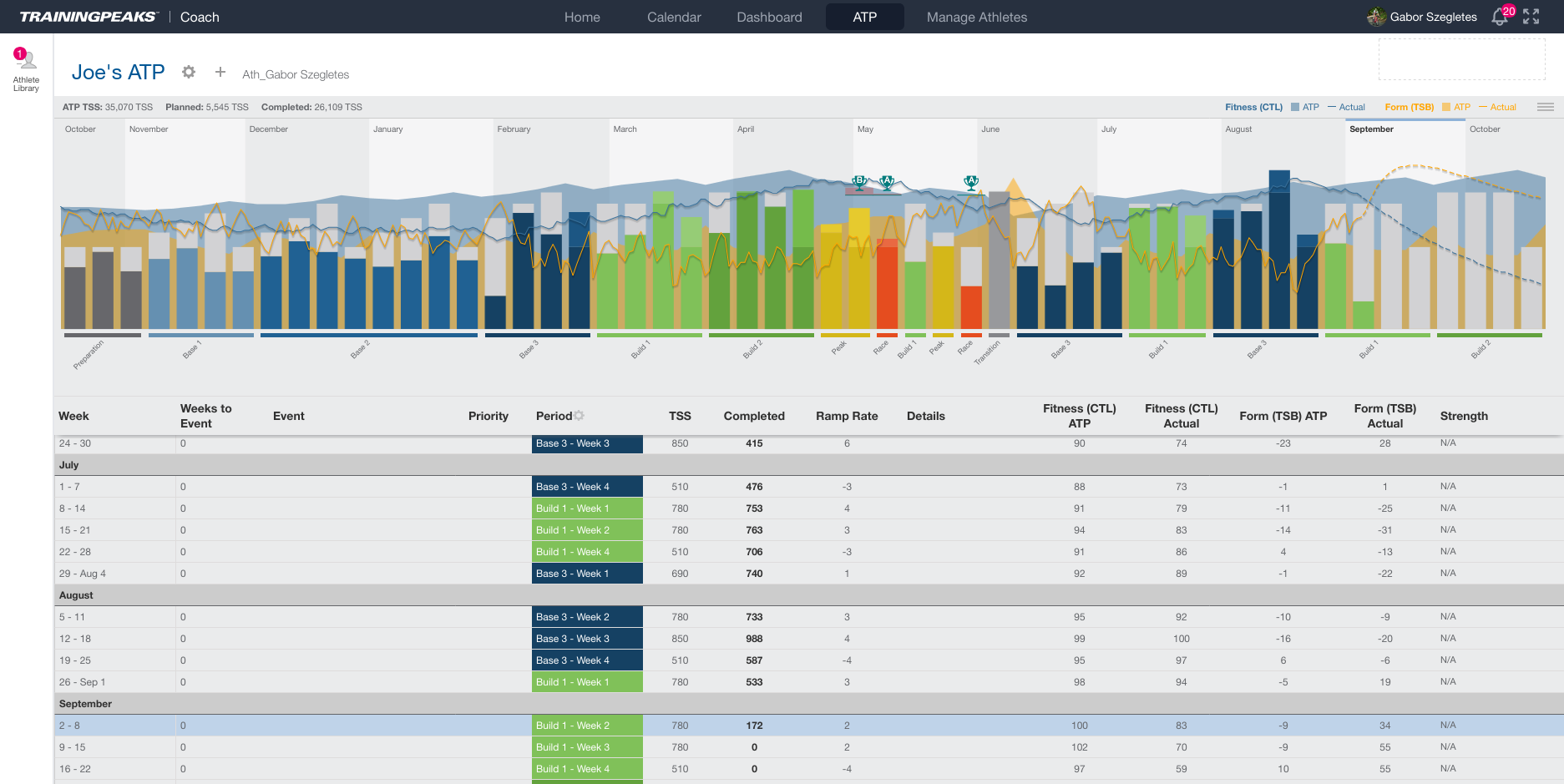Toggle Fitness (CTL) ATP series in legend
The image size is (1564, 784).
click(1305, 107)
